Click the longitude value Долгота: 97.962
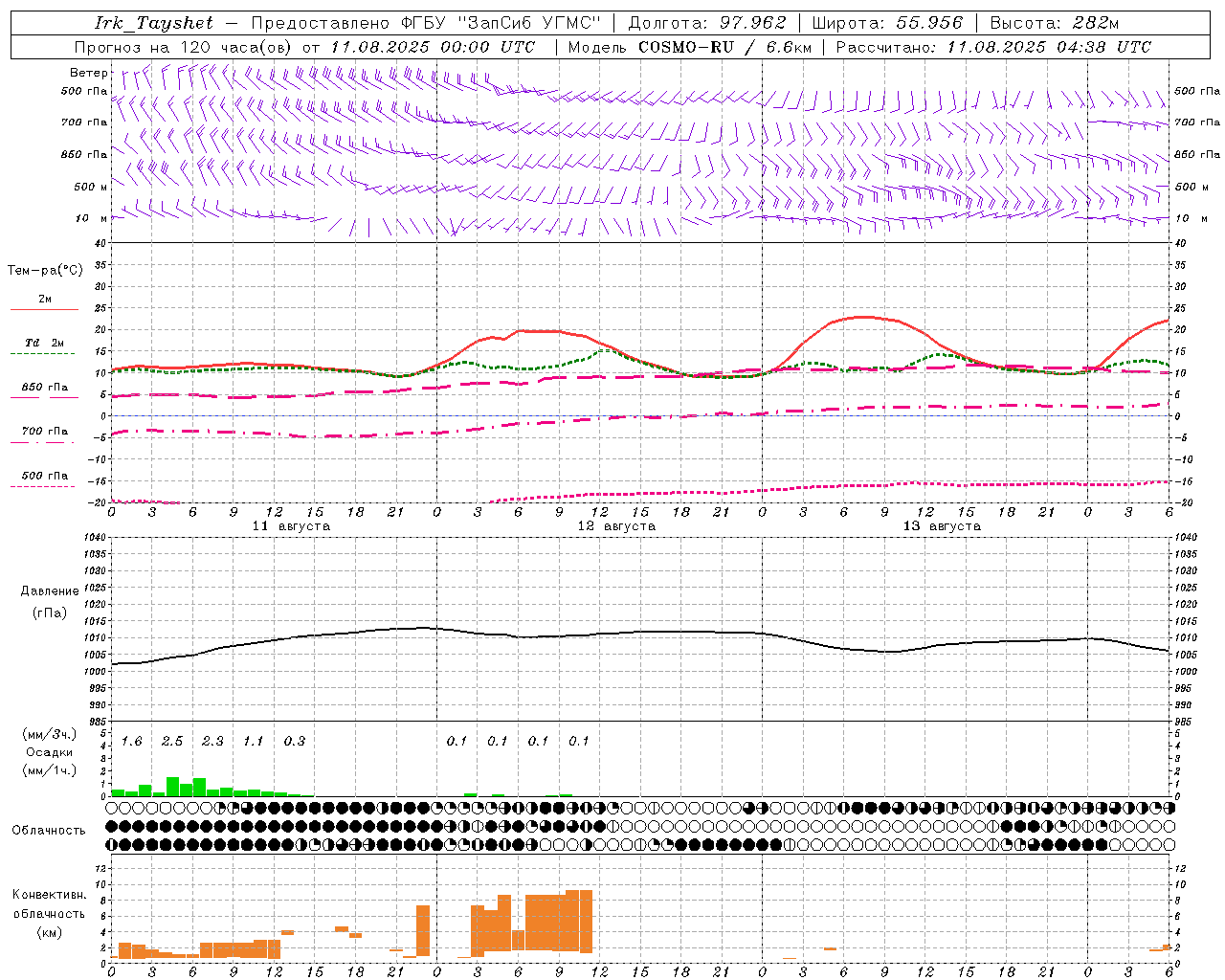 [706, 23]
